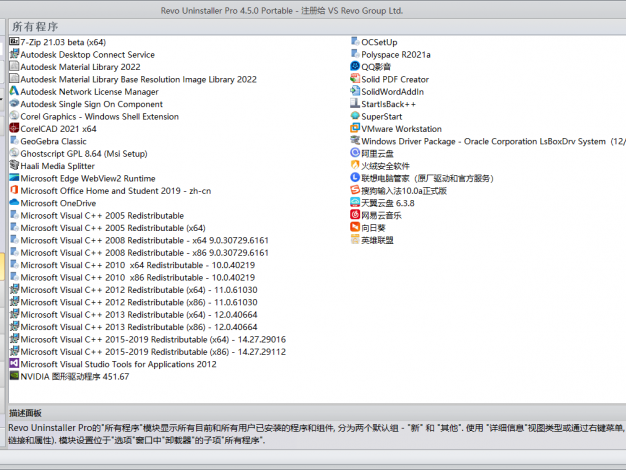626x470 pixels.
Task: Select the 网易云音乐 red icon
Action: pyautogui.click(x=355, y=215)
